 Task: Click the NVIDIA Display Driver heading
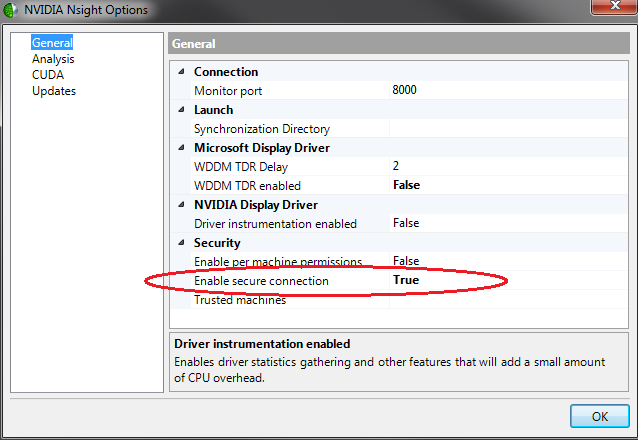click(256, 205)
